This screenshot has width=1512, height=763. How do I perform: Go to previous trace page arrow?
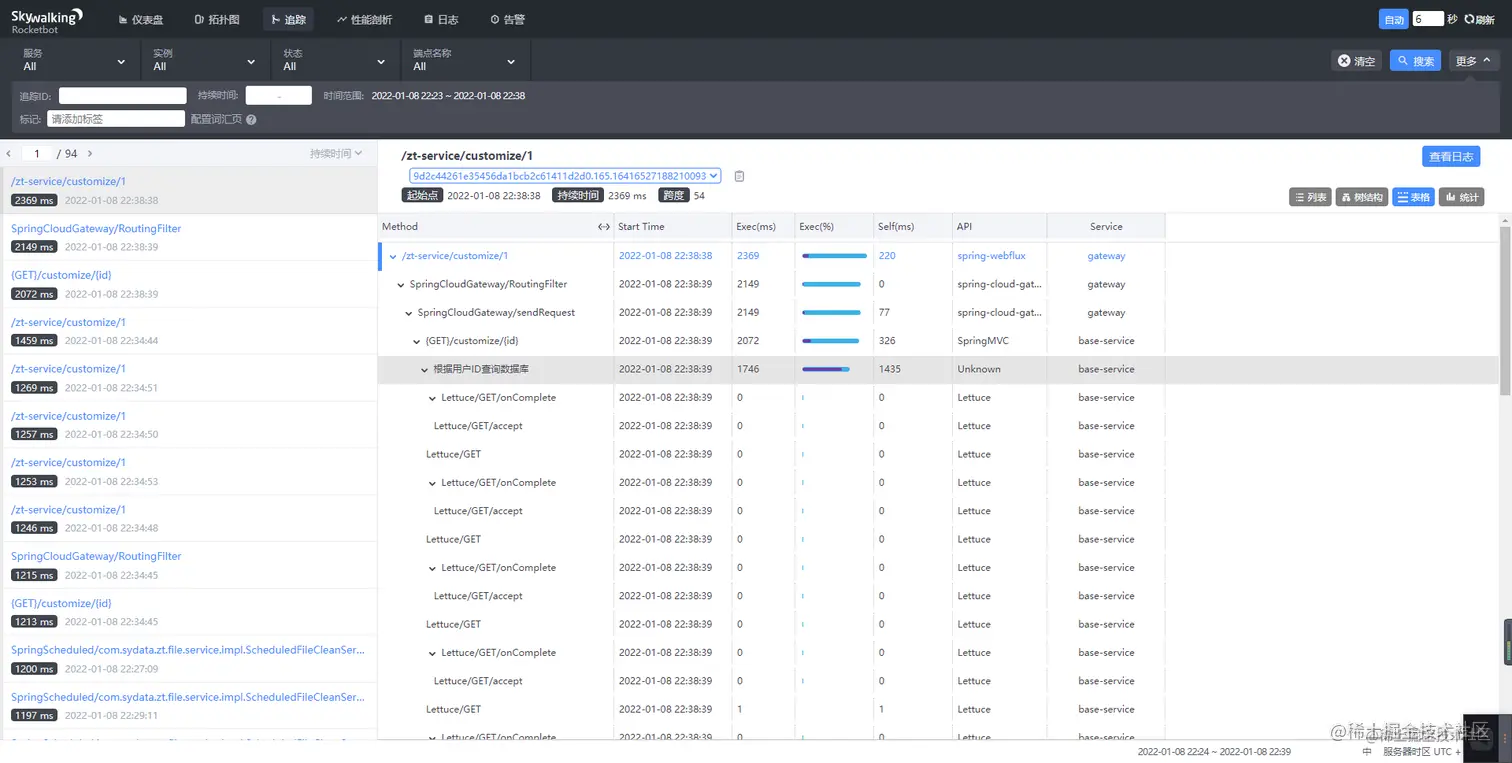(x=9, y=154)
